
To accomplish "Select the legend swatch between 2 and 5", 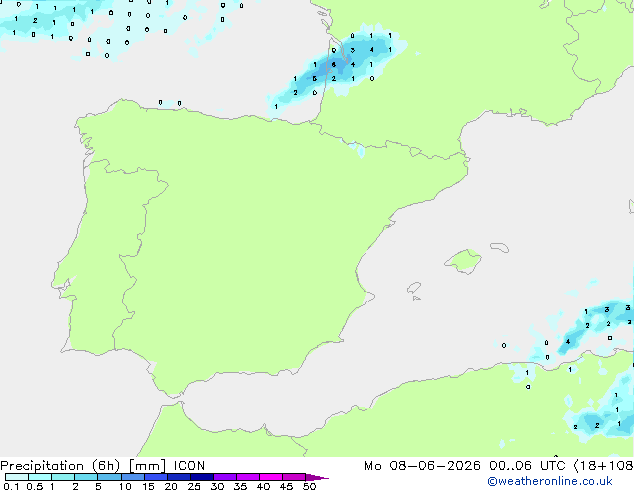I will [x=86, y=477].
